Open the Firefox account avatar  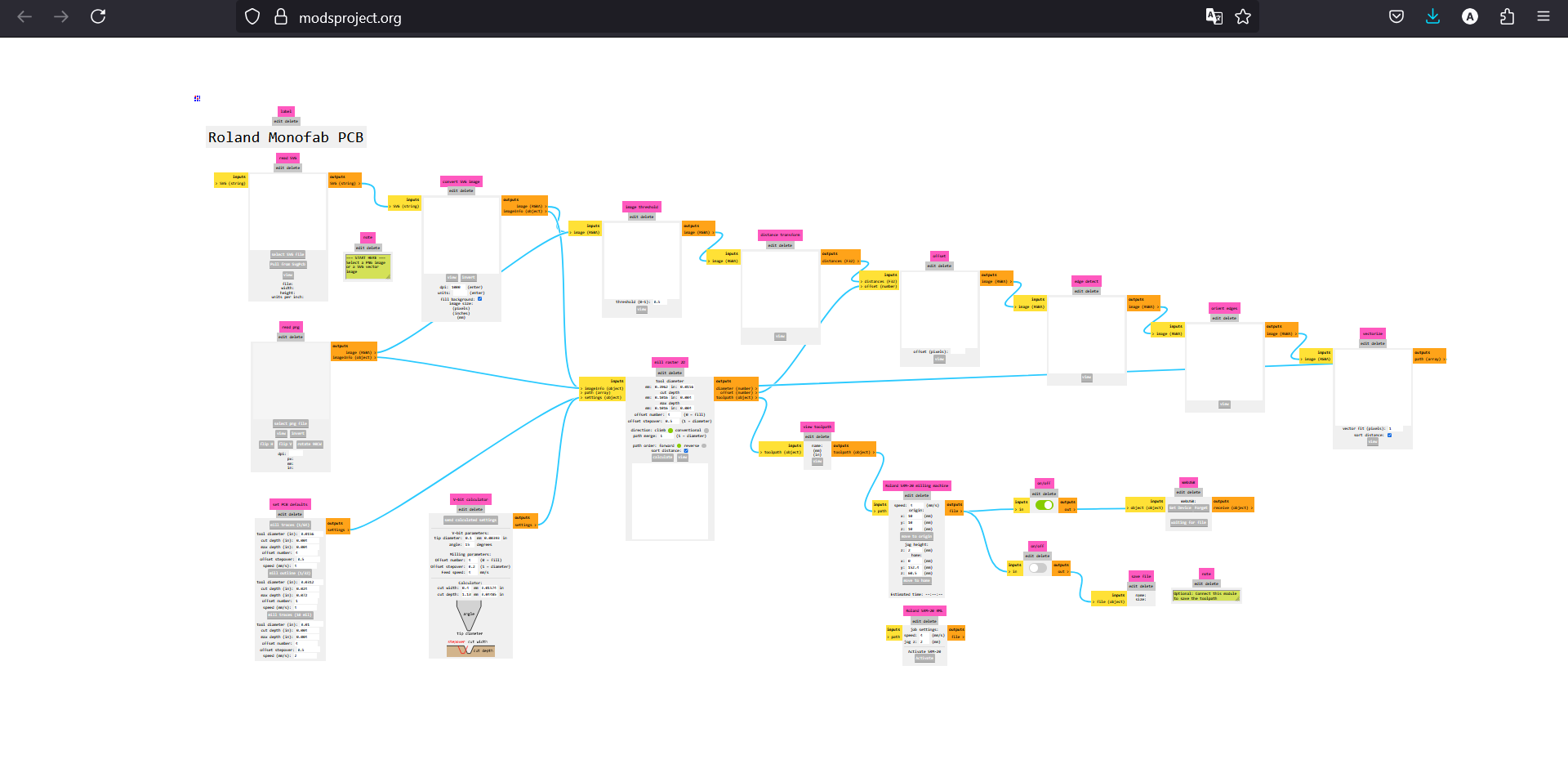1470,16
